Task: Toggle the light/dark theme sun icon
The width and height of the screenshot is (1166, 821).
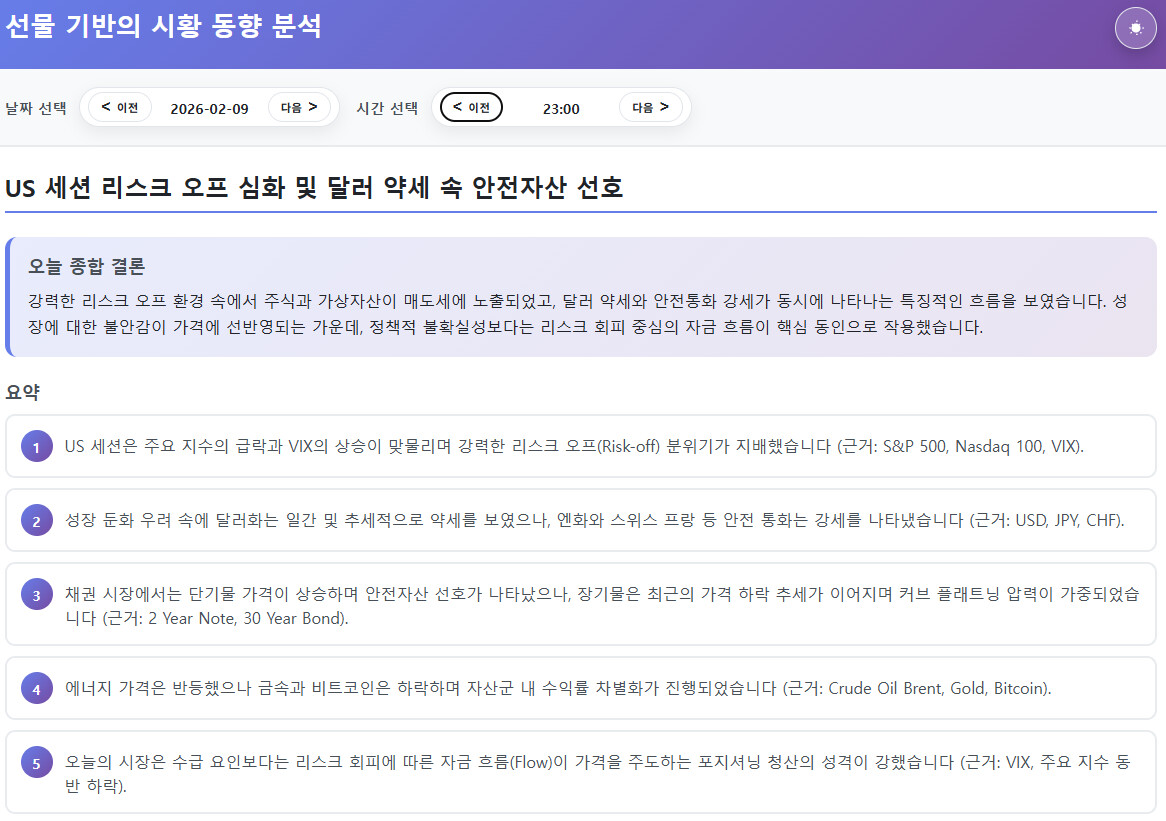Action: (x=1135, y=28)
